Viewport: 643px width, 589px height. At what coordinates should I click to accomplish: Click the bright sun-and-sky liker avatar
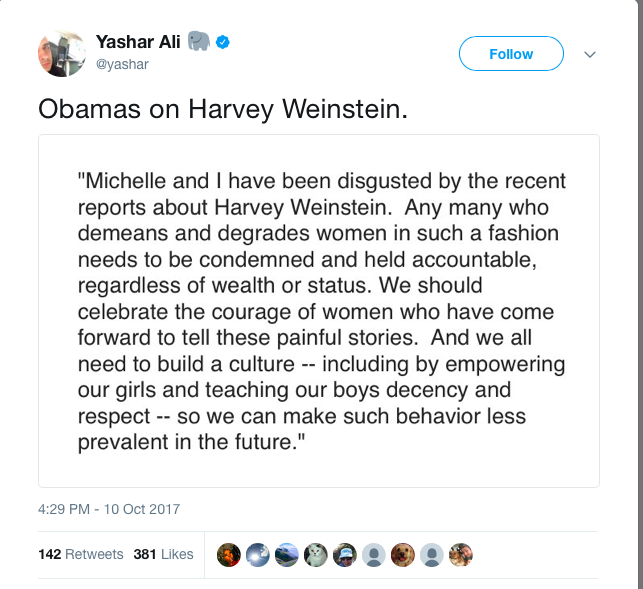(258, 554)
